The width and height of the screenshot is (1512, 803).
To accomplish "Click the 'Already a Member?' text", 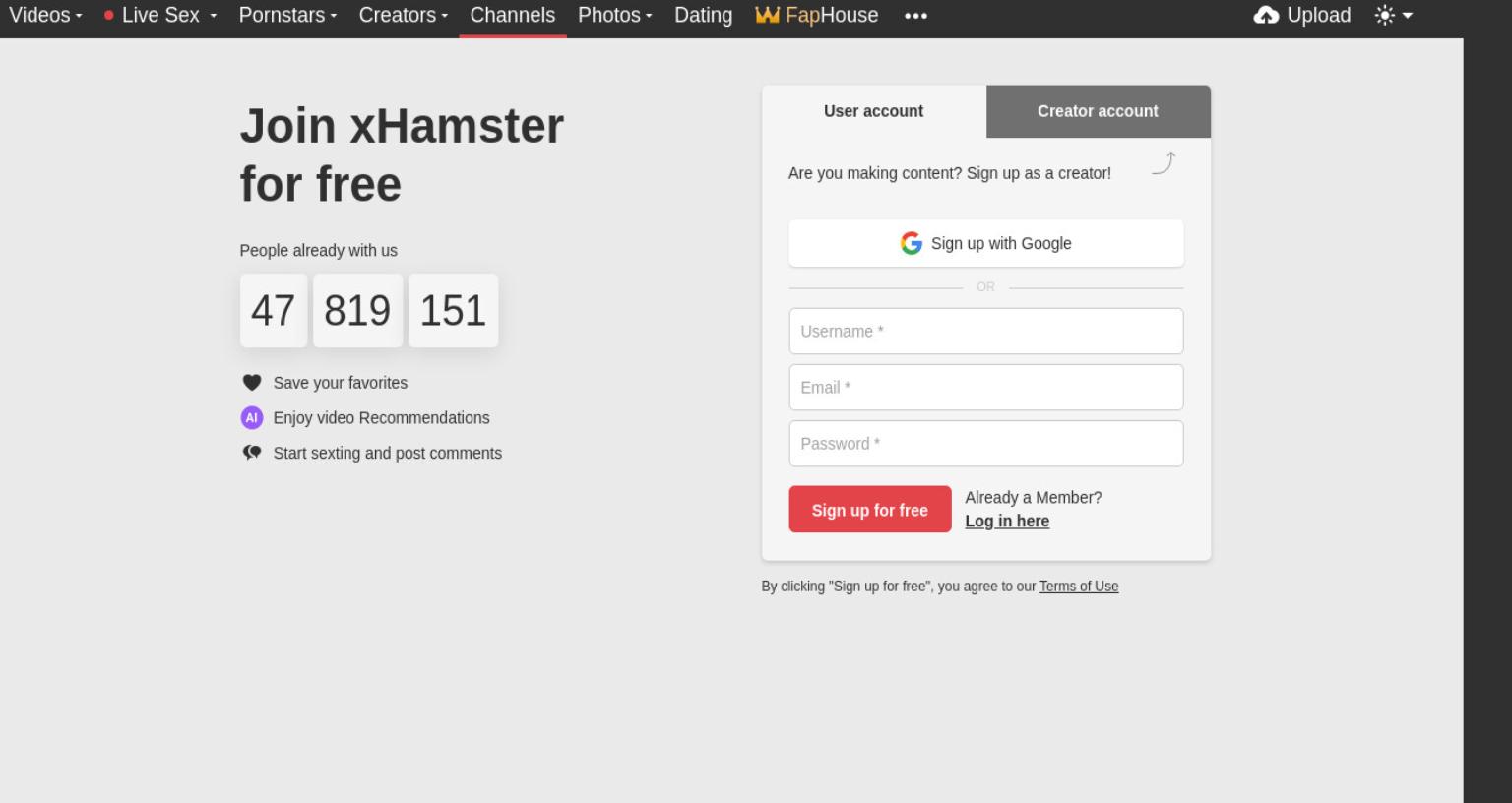I will [1033, 498].
